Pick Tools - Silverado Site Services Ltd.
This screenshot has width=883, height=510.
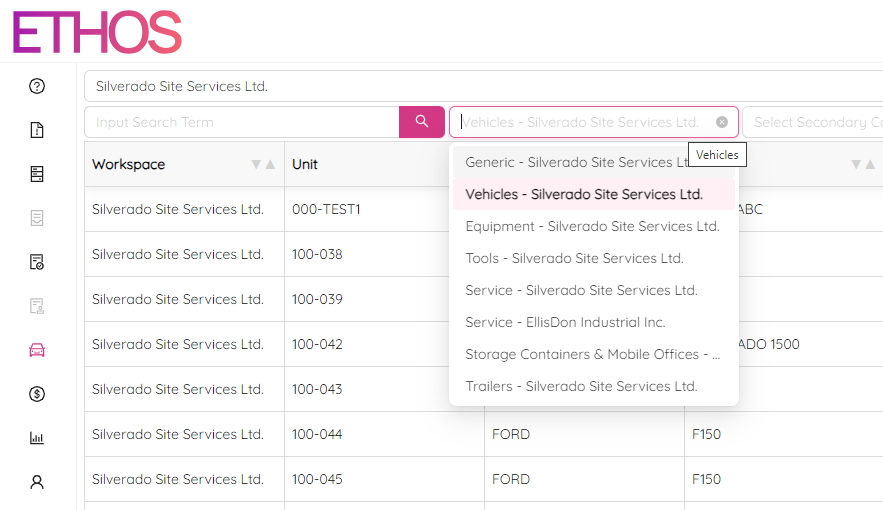pos(574,258)
